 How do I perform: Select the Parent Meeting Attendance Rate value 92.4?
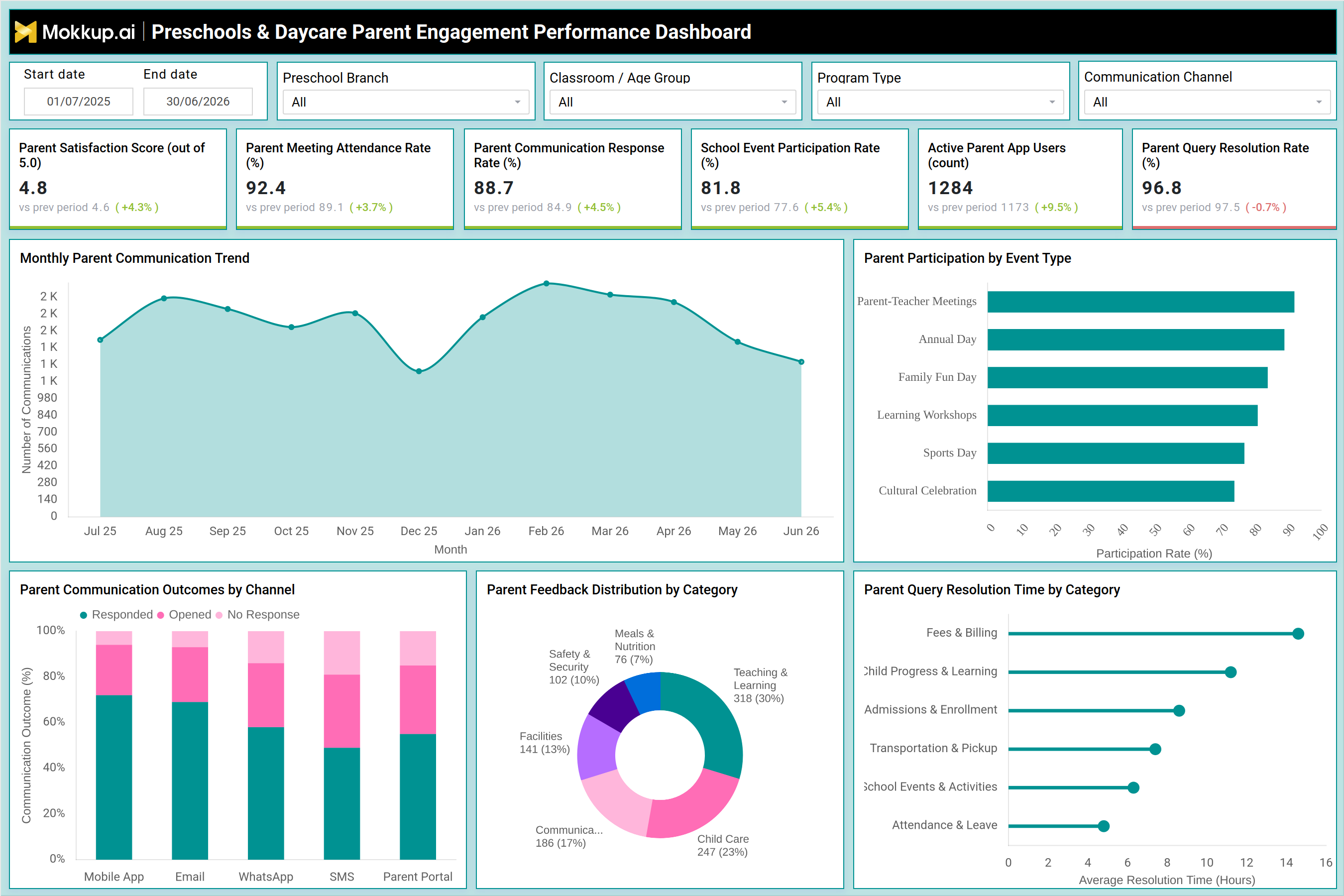click(266, 188)
